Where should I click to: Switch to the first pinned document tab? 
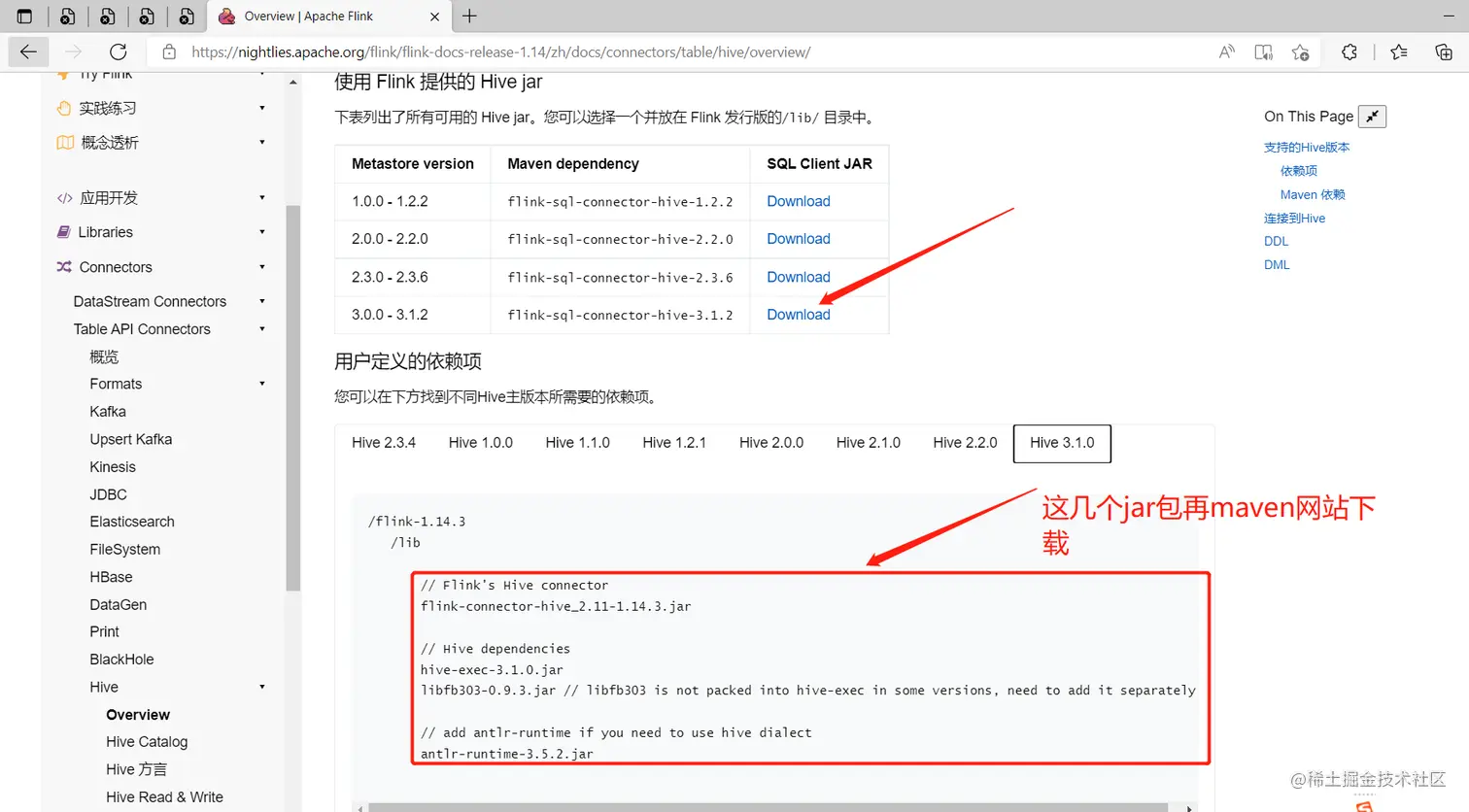[67, 16]
